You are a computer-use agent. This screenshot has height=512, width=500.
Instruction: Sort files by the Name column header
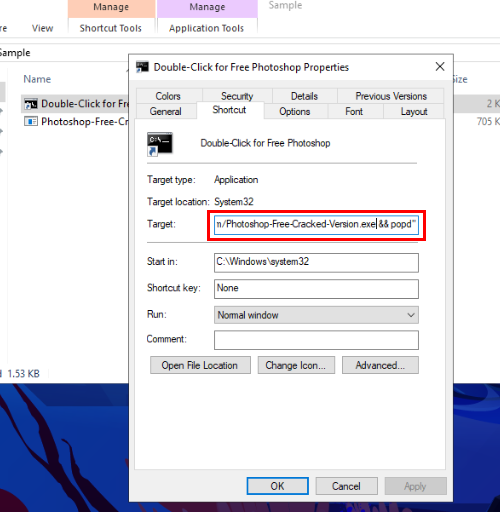click(x=37, y=79)
